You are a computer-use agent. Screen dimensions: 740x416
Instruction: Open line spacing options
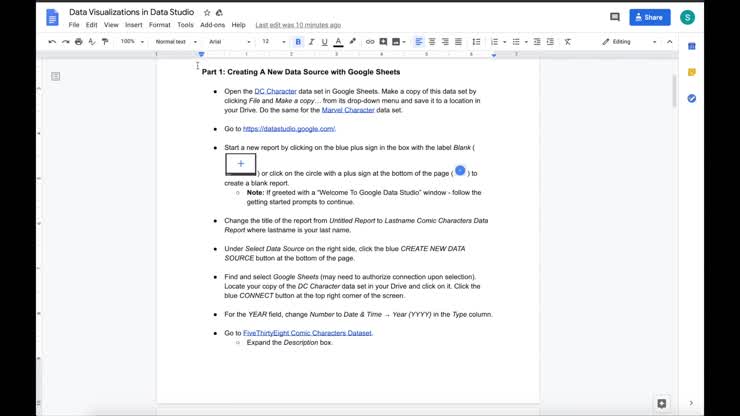pyautogui.click(x=476, y=42)
